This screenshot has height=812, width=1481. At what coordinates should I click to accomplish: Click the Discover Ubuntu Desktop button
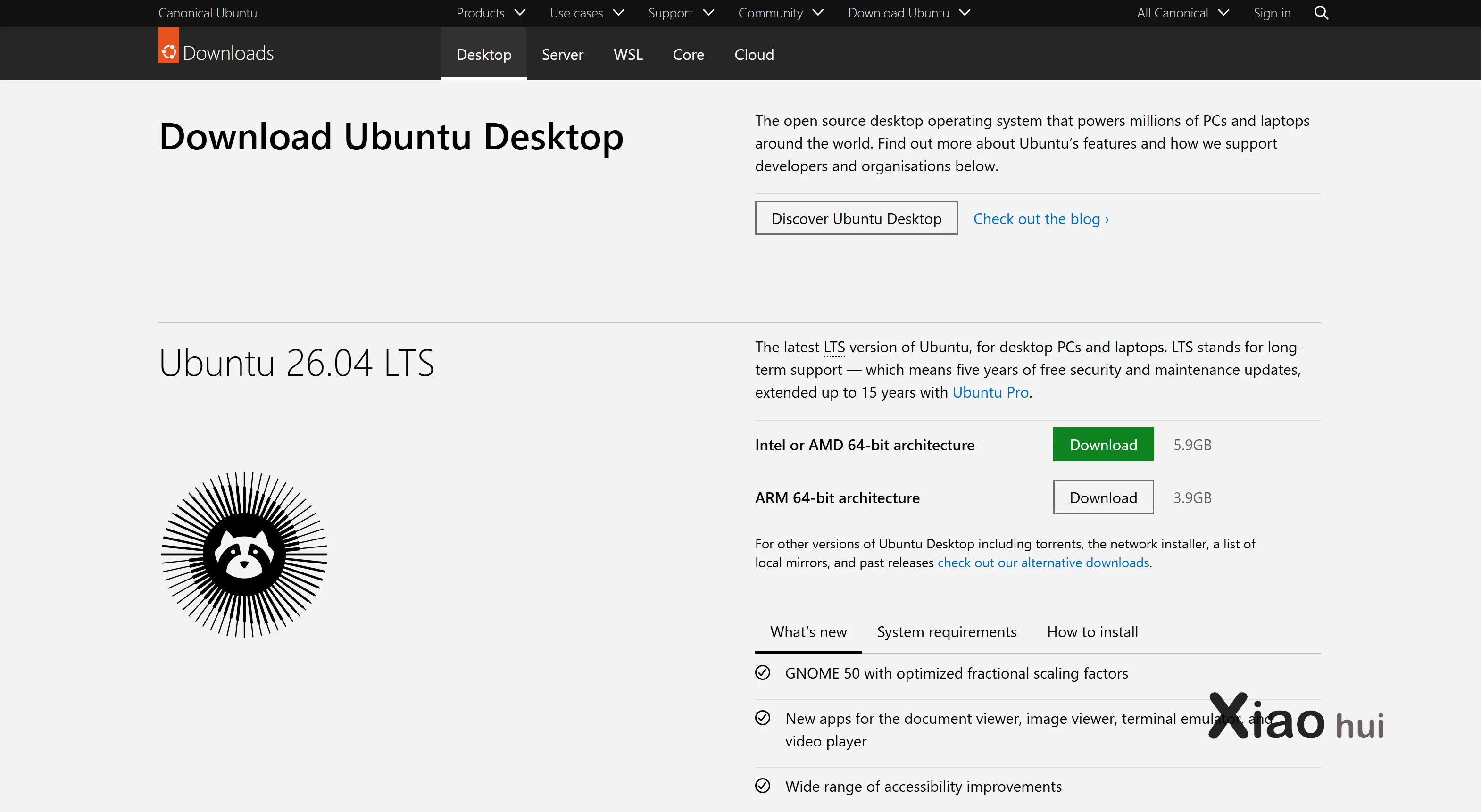(x=856, y=218)
